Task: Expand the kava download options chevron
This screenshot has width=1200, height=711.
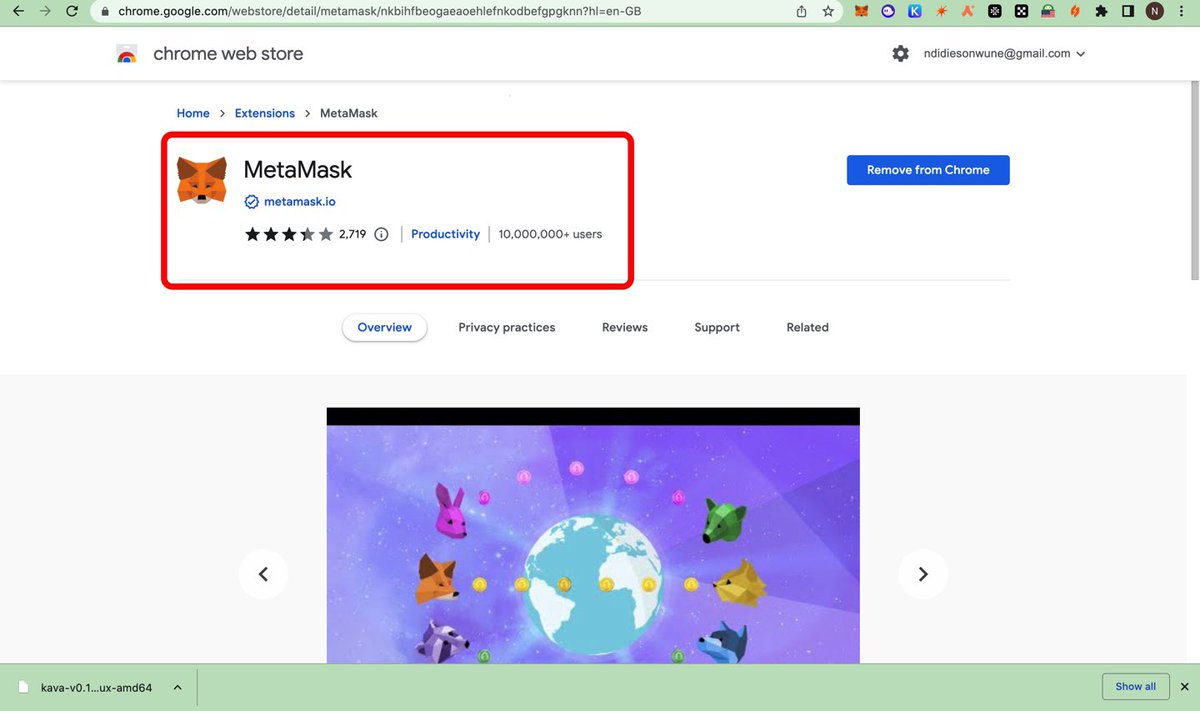Action: point(177,687)
